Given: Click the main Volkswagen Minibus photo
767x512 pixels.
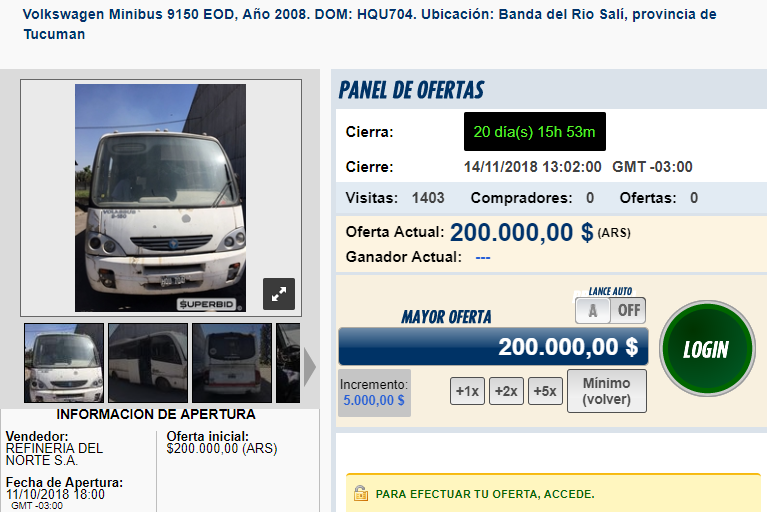Looking at the screenshot, I should [160, 198].
